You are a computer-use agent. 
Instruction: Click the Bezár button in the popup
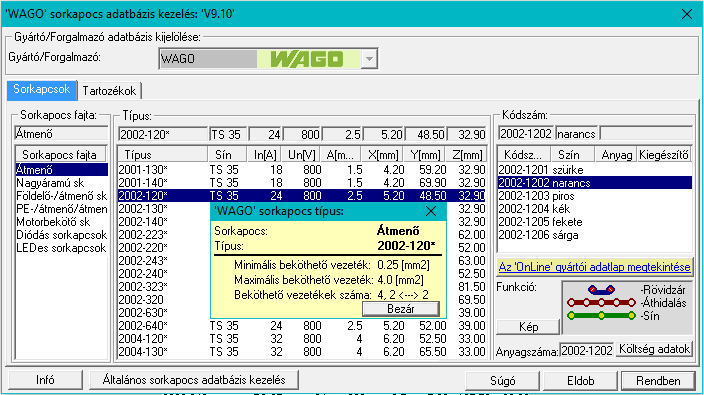(x=400, y=309)
